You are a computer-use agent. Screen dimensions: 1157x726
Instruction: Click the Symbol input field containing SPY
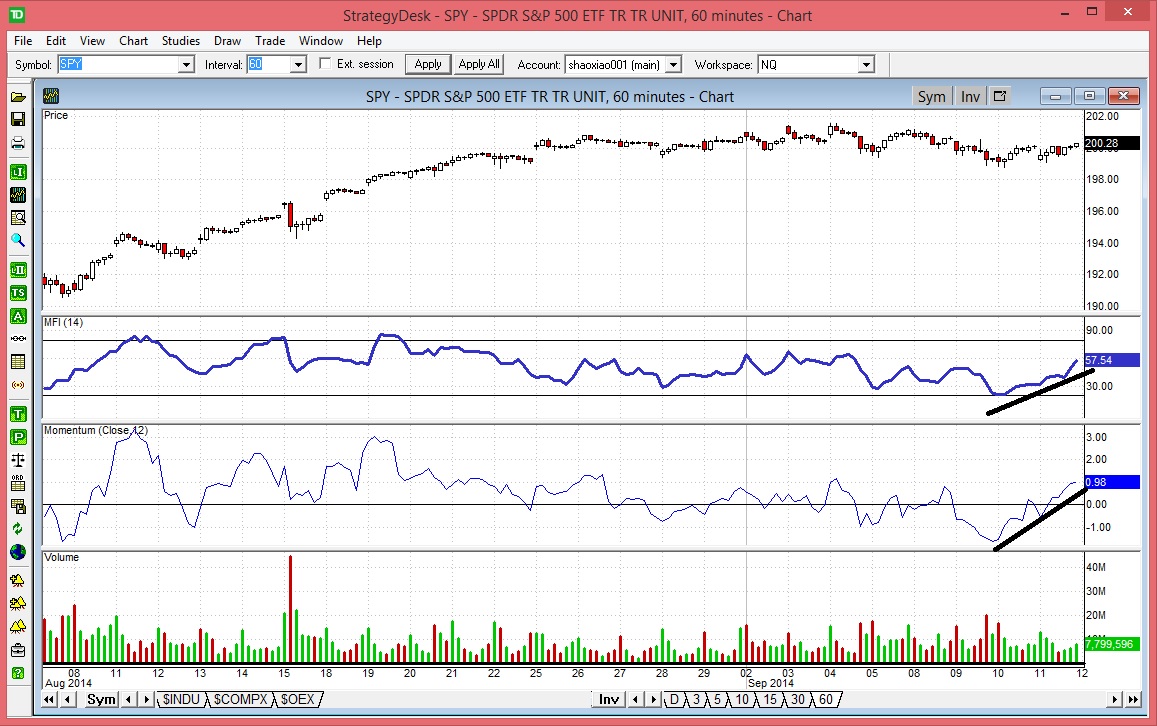tap(119, 65)
